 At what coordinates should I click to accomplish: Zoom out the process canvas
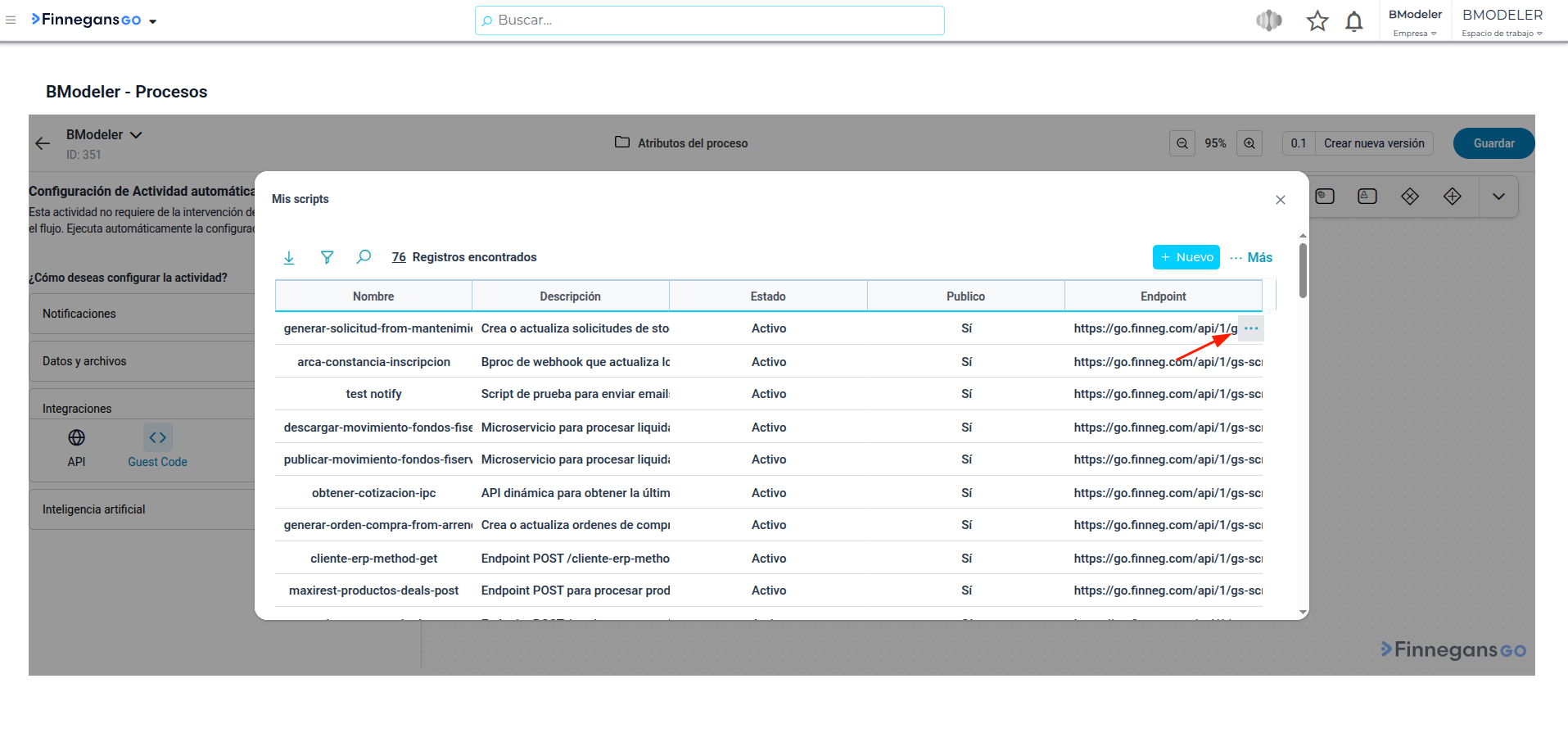pos(1182,143)
